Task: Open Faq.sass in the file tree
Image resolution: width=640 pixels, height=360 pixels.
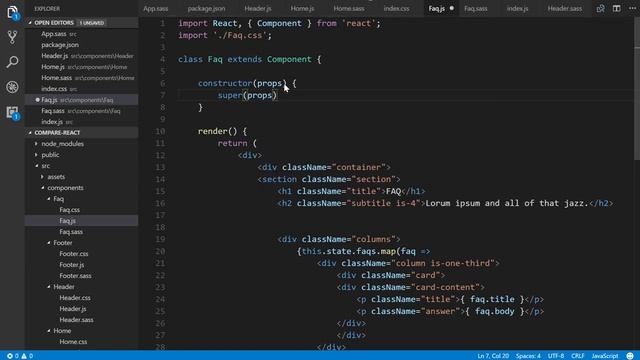Action: click(71, 232)
